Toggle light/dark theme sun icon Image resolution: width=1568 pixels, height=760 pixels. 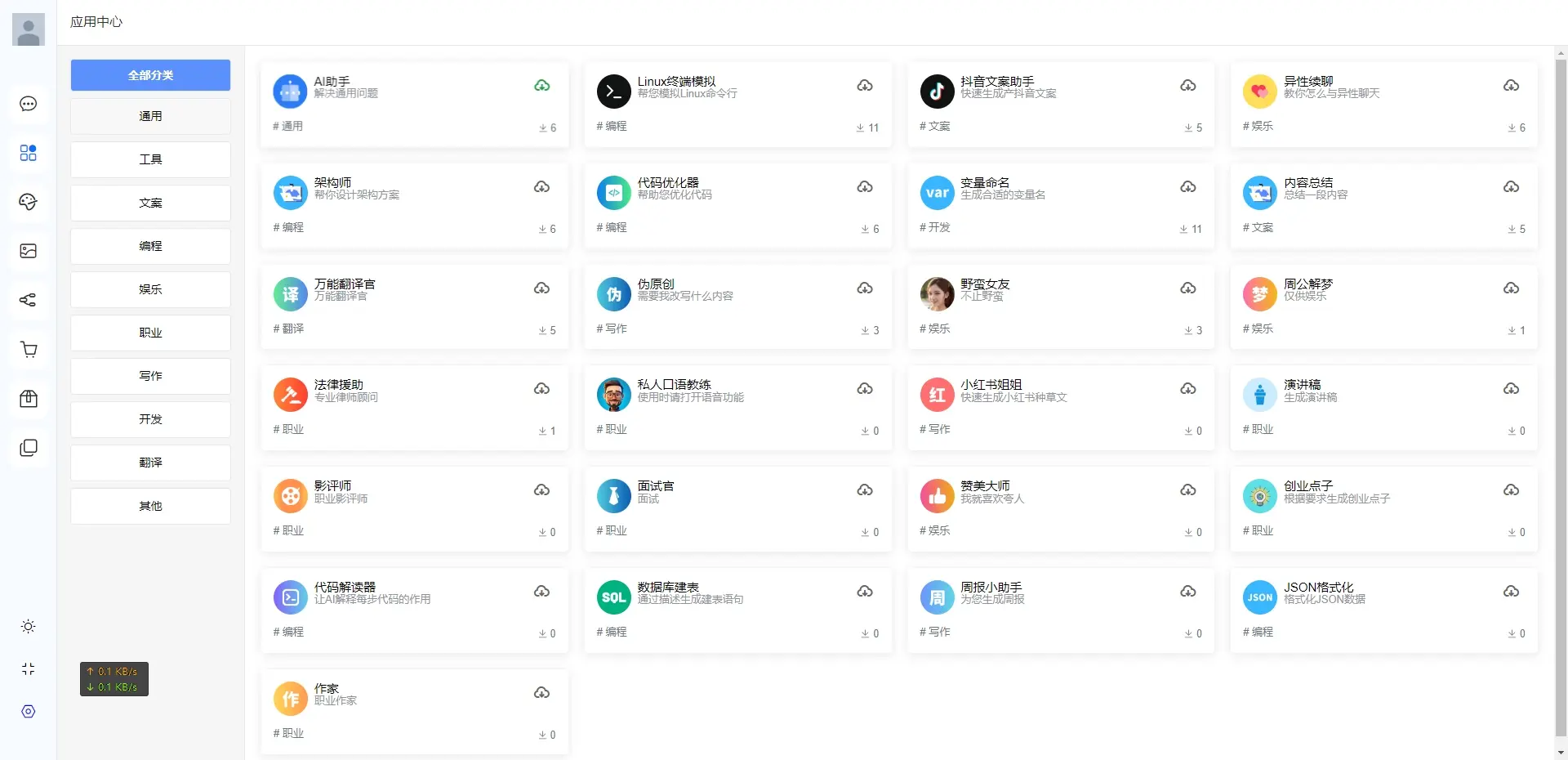[x=28, y=627]
